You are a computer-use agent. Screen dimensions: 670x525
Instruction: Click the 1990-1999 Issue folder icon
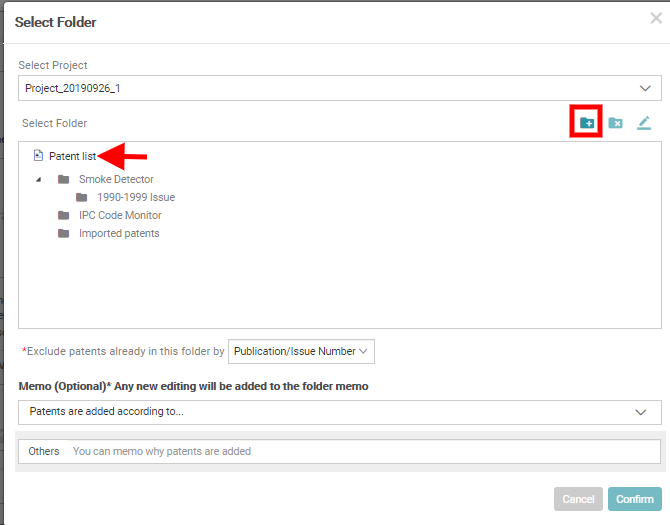click(x=82, y=197)
